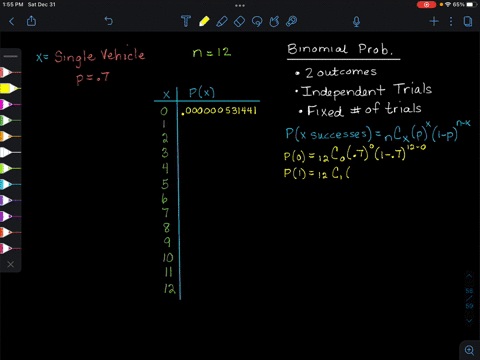Select the hand pointer tool
The width and height of the screenshot is (480, 360).
click(274, 21)
